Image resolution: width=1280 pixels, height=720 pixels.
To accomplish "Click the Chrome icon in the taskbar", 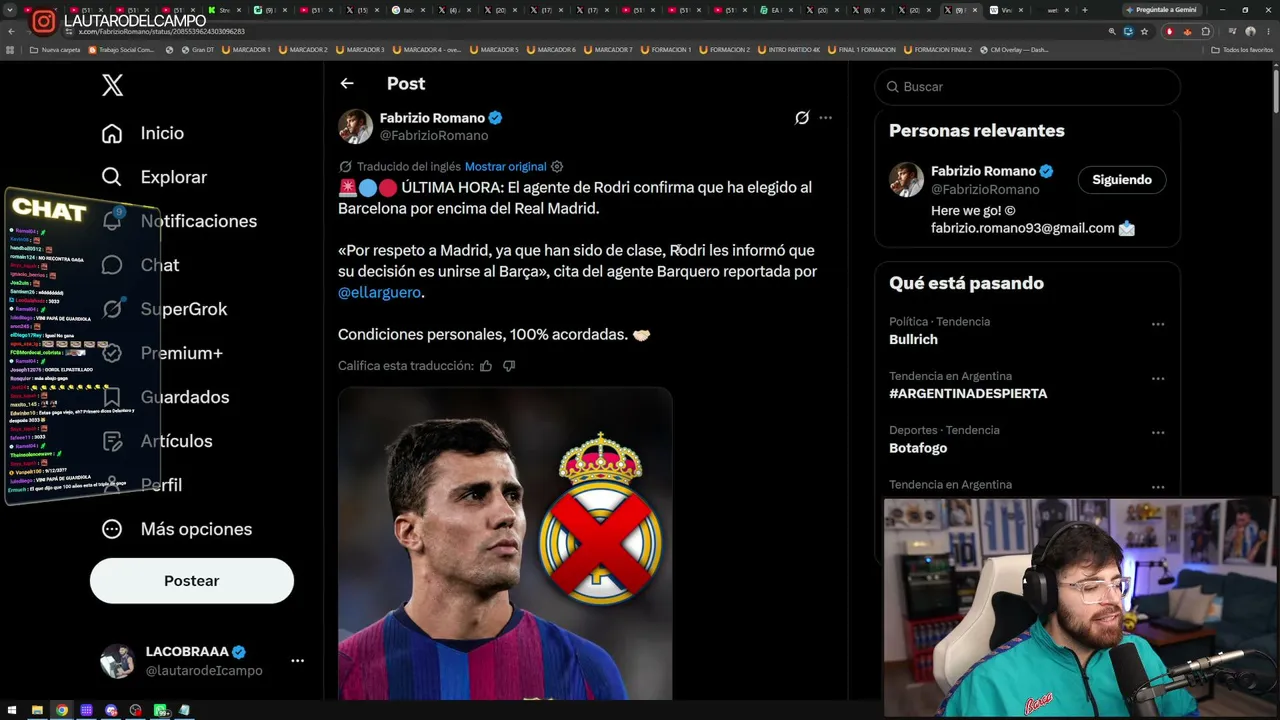I will 62,710.
